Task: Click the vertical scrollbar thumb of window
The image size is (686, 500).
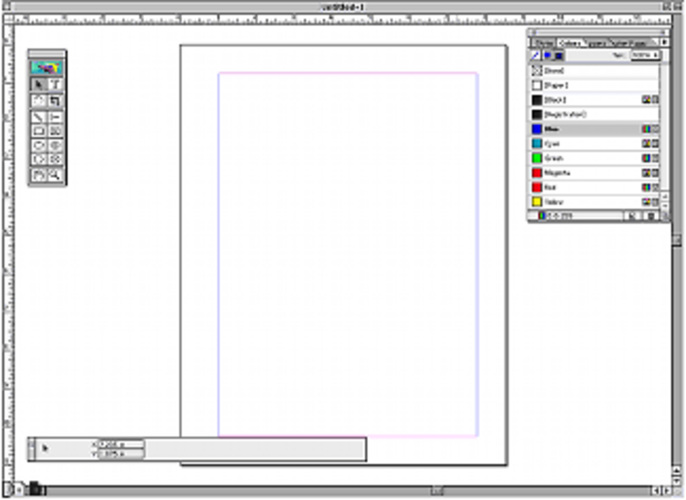Action: (x=676, y=239)
